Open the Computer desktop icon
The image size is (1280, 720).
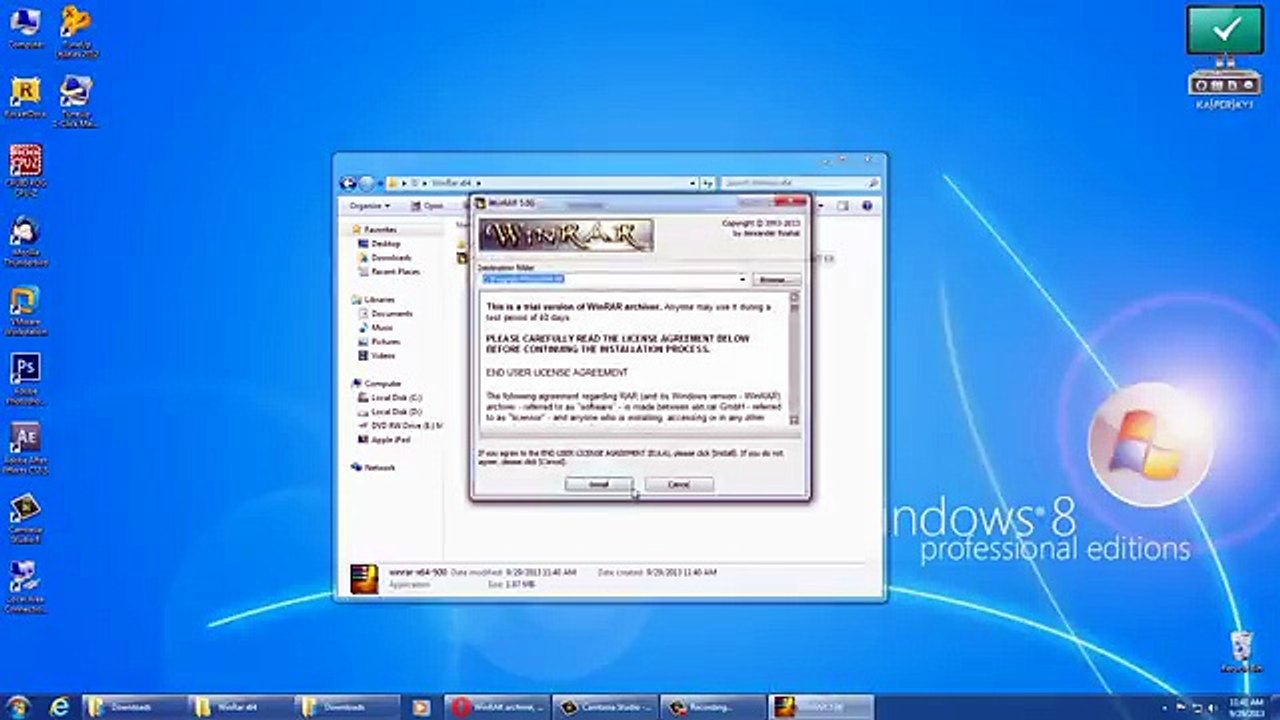tap(25, 27)
